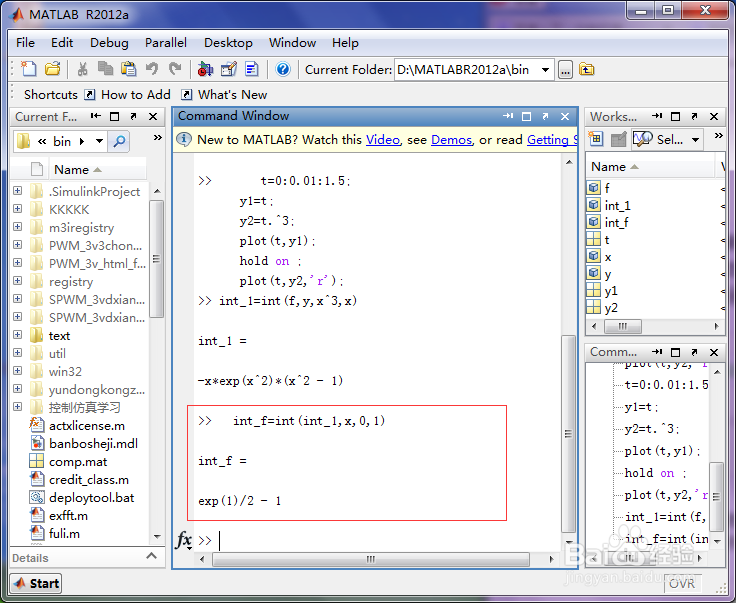This screenshot has width=736, height=603.
Task: Expand KKKKK folder
Action: coord(17,208)
